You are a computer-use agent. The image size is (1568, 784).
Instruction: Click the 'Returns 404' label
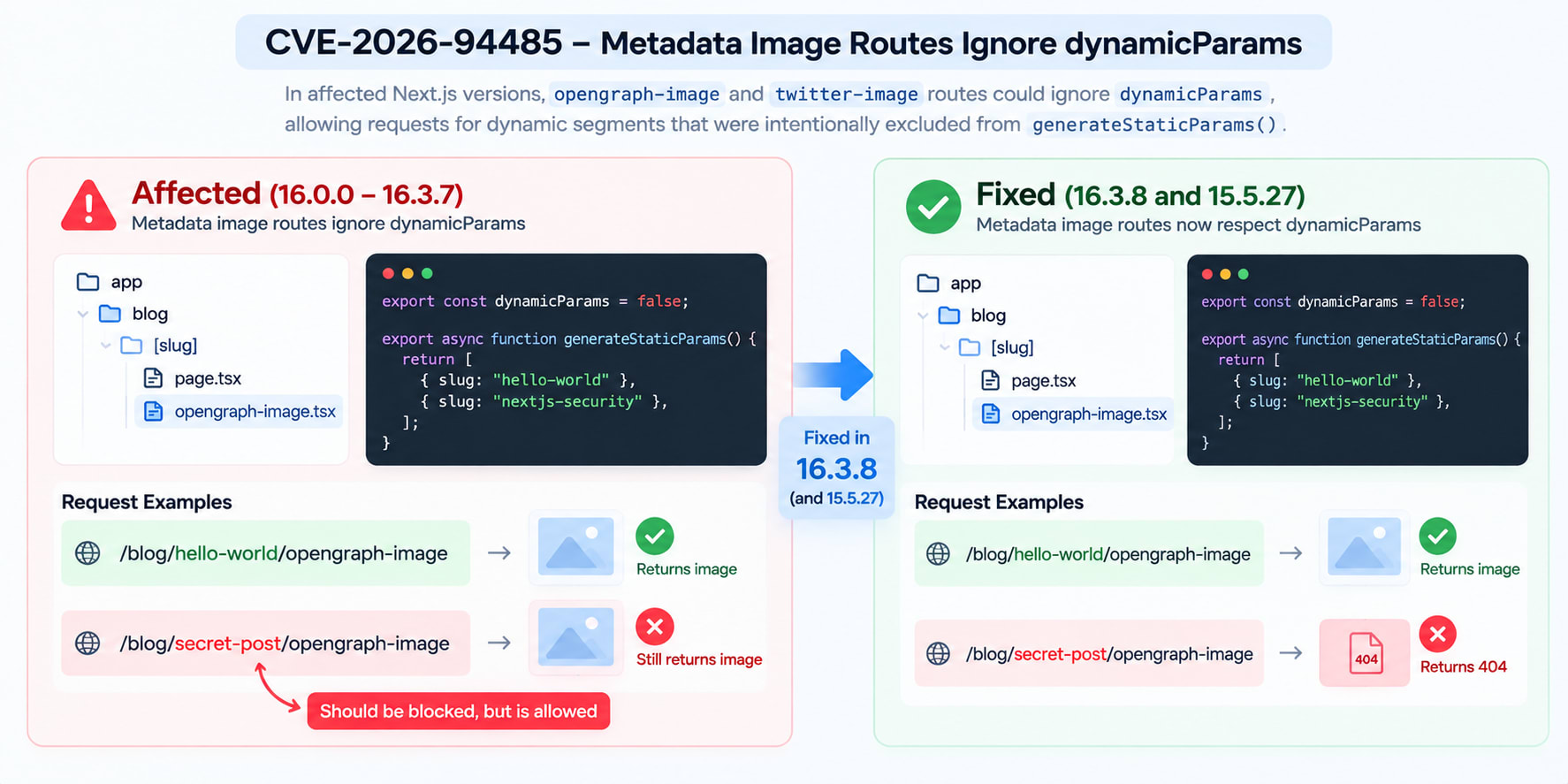click(1464, 666)
